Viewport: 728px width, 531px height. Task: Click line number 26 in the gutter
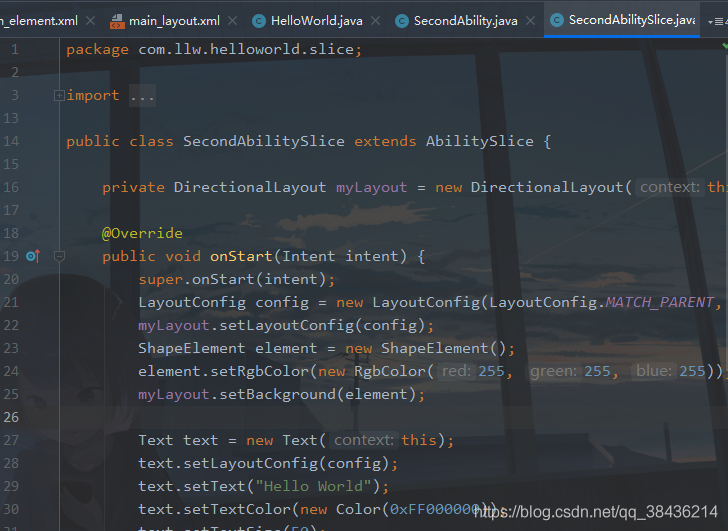(11, 417)
